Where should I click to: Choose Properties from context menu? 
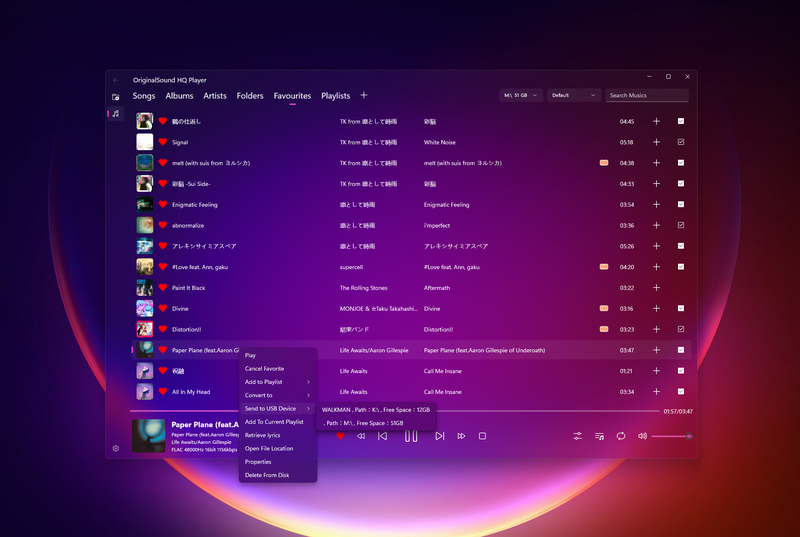(x=278, y=462)
